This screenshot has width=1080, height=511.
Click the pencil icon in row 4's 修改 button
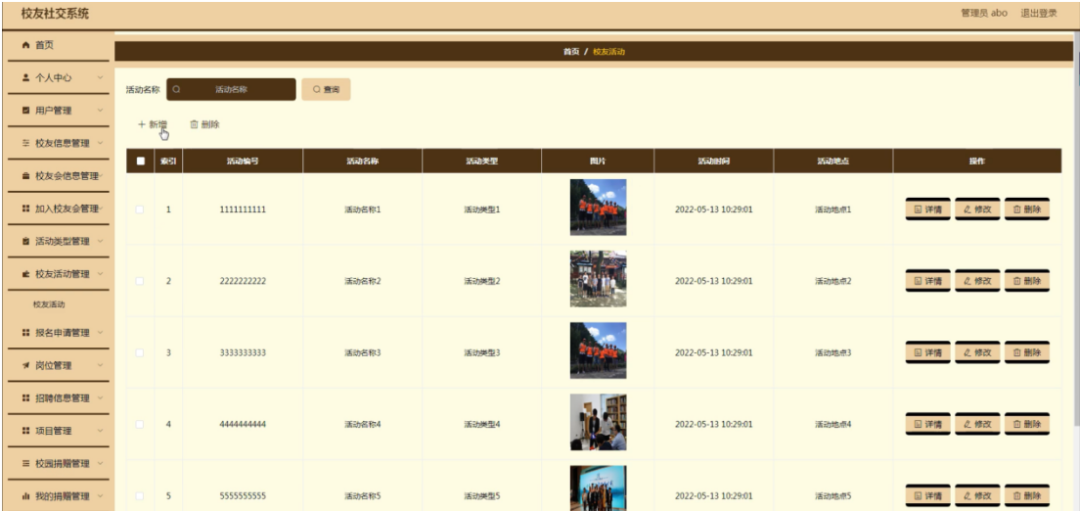tap(967, 424)
